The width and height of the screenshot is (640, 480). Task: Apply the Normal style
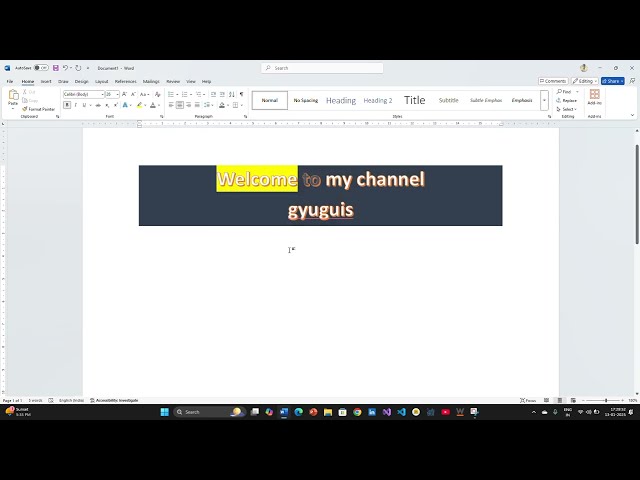pos(270,100)
